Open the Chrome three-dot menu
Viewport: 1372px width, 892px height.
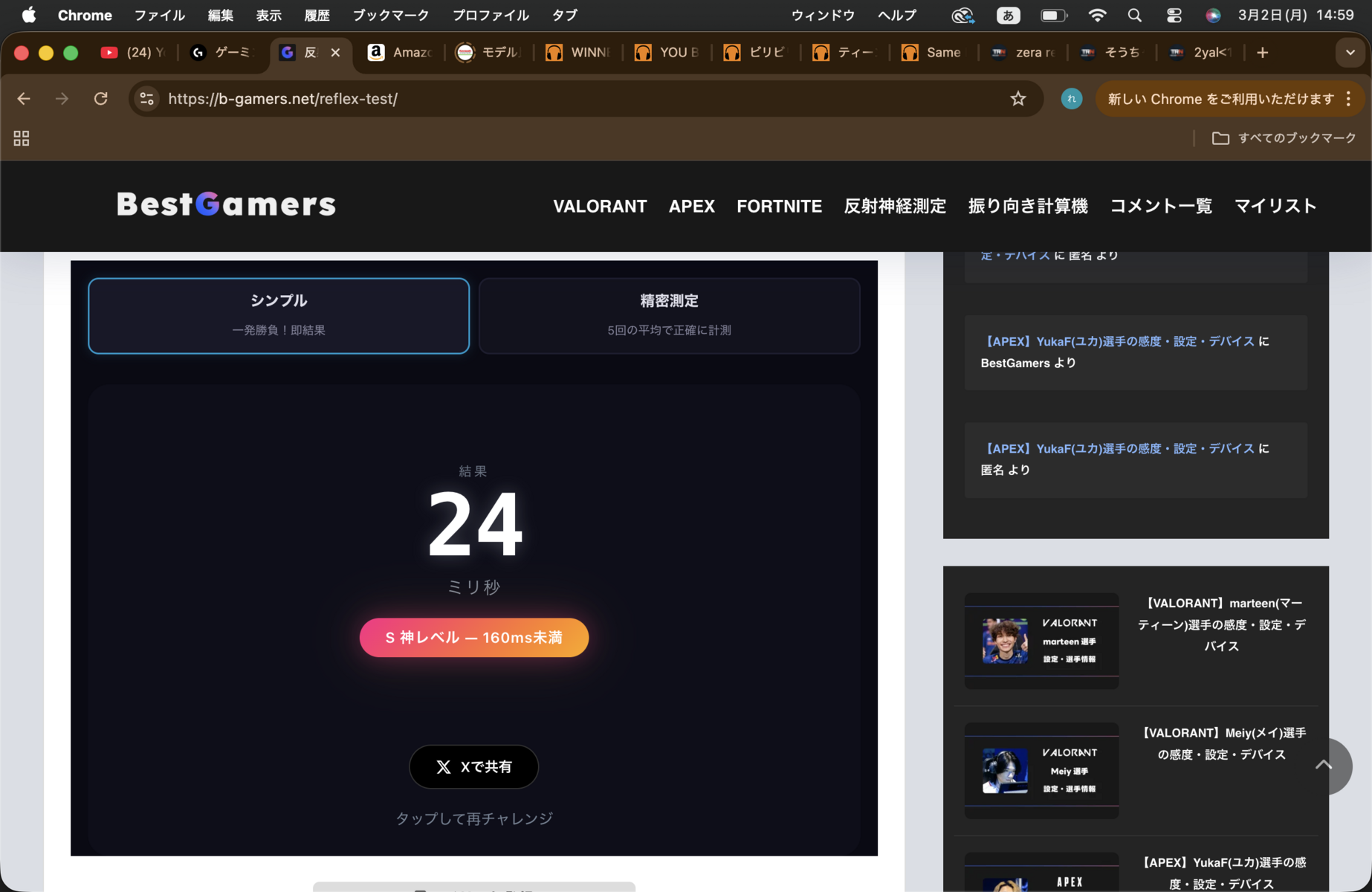(x=1348, y=99)
